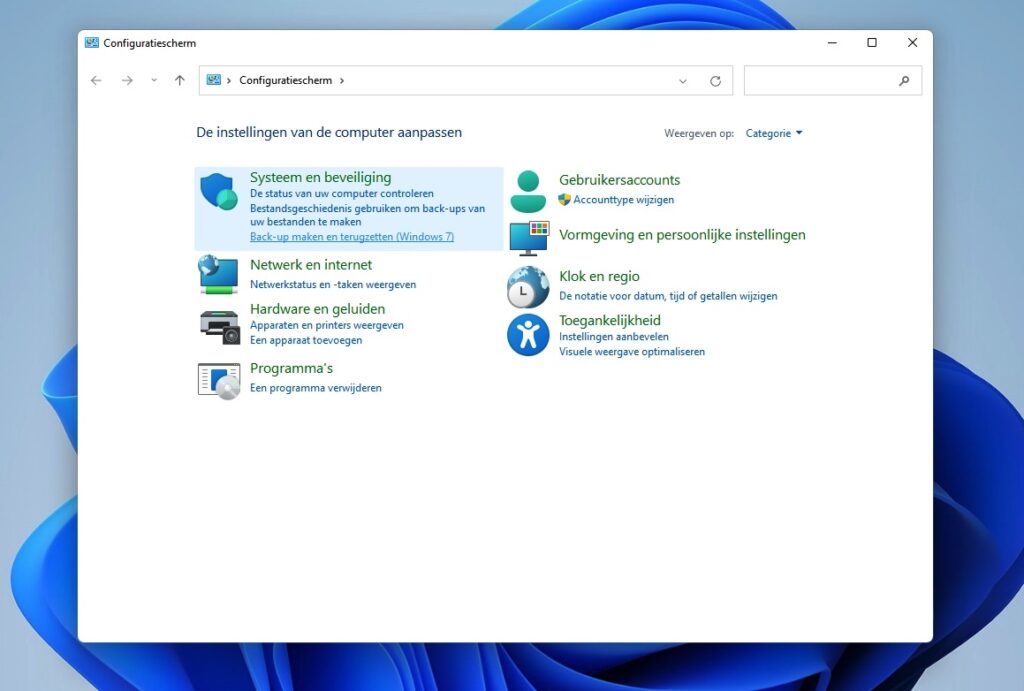Expand the address bar history dropdown
Viewport: 1024px width, 691px height.
(x=682, y=81)
